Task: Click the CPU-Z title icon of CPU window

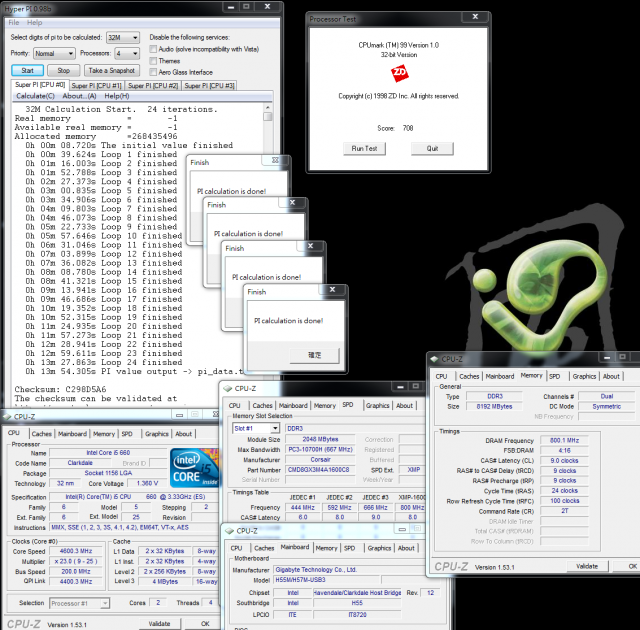Action: point(7,417)
